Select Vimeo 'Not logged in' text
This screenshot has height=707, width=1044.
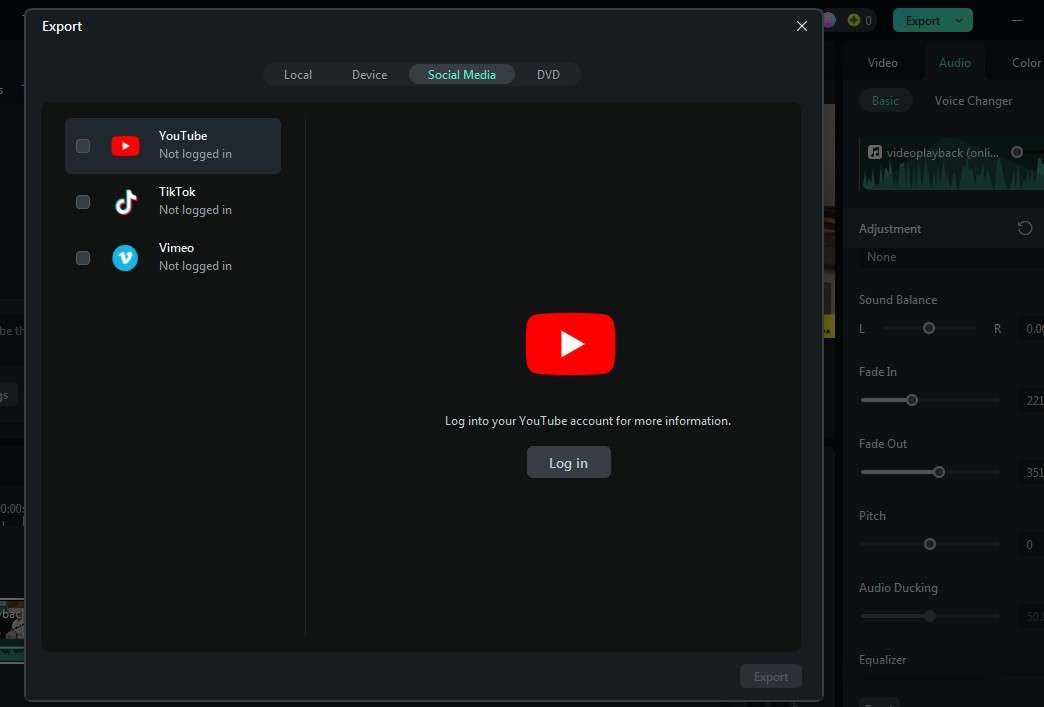point(195,266)
